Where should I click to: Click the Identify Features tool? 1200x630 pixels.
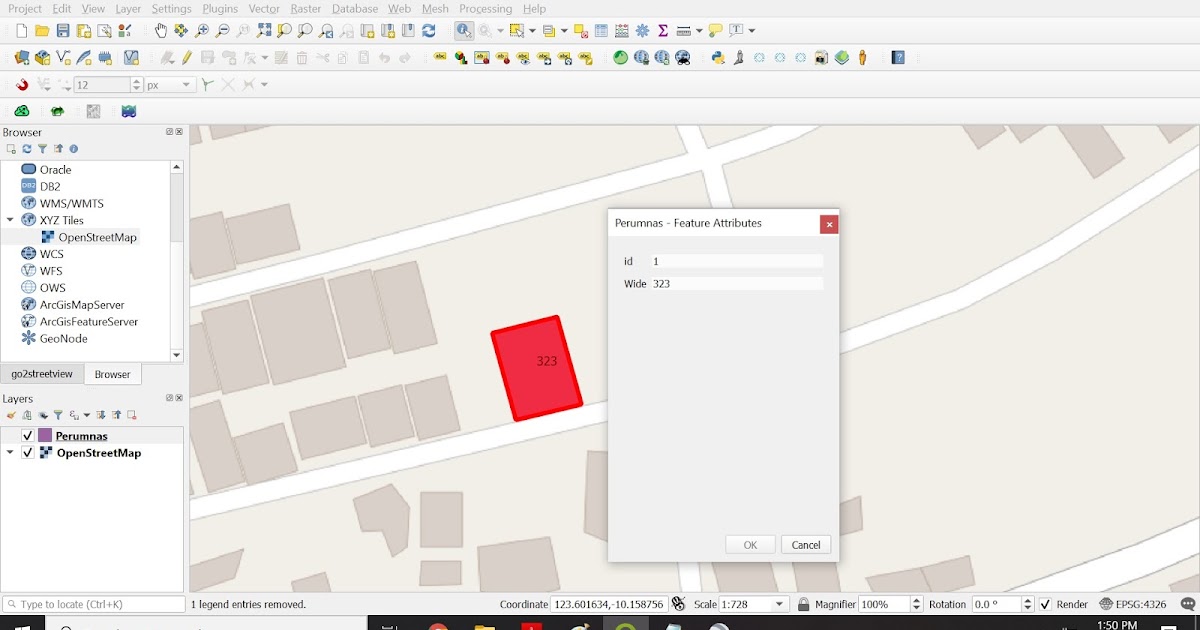(x=464, y=30)
